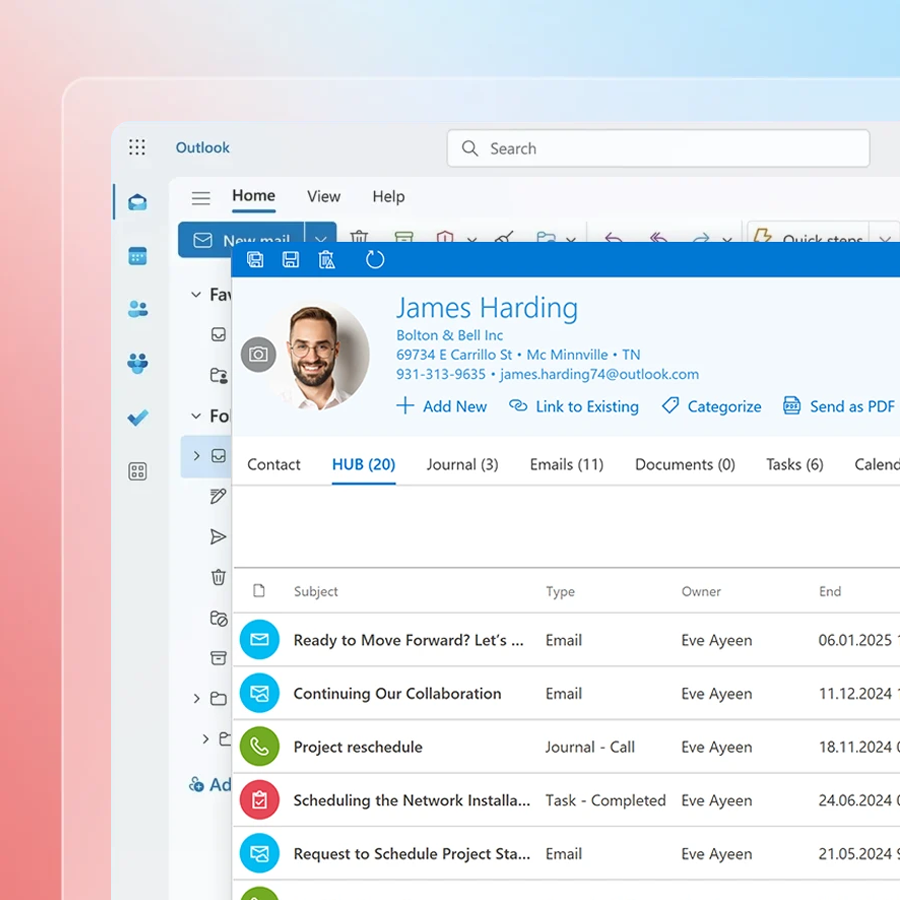This screenshot has width=900, height=900.
Task: Open the Forward options dropdown arrow
Action: (x=727, y=239)
